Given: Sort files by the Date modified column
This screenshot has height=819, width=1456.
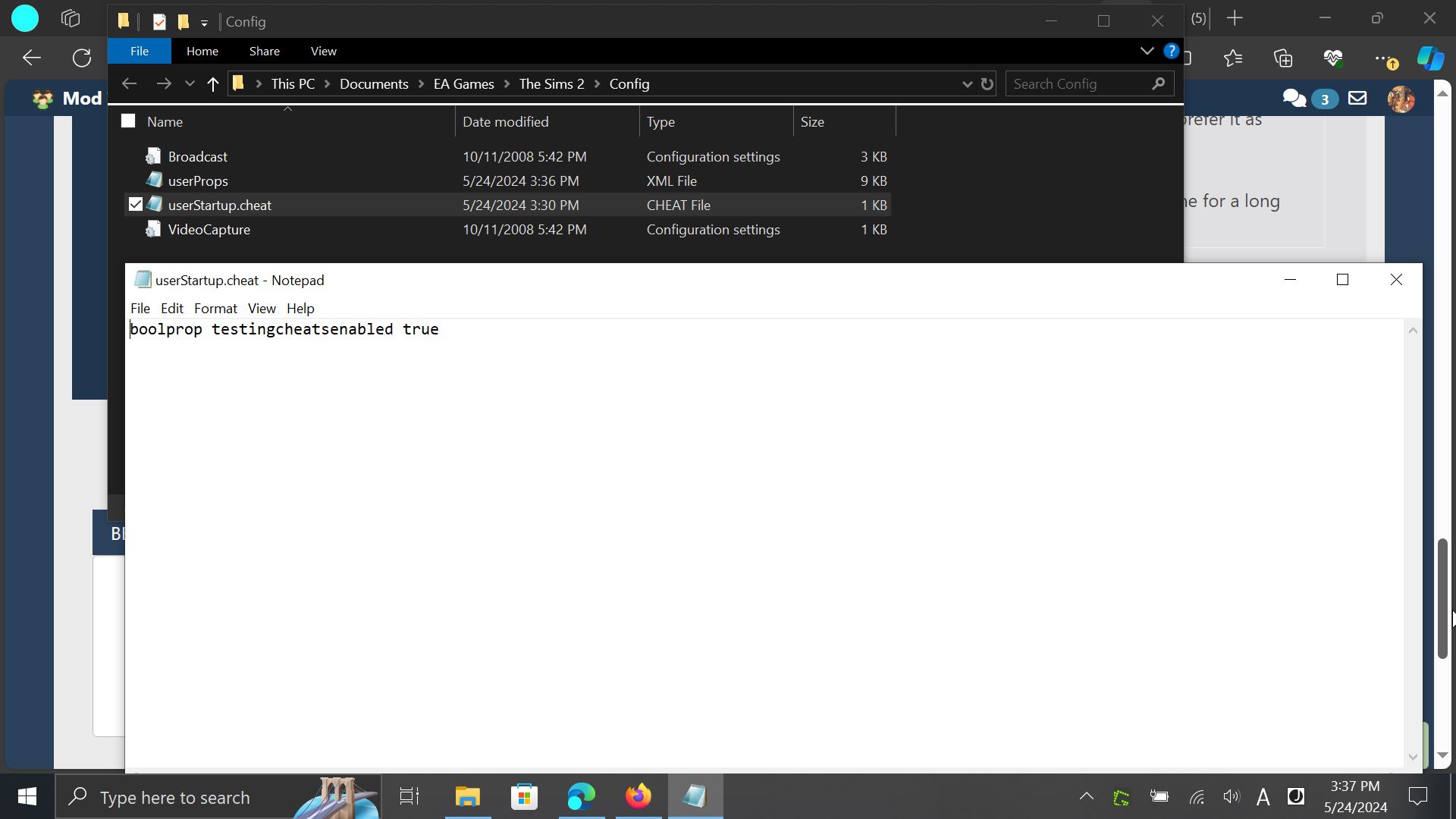Looking at the screenshot, I should point(505,121).
